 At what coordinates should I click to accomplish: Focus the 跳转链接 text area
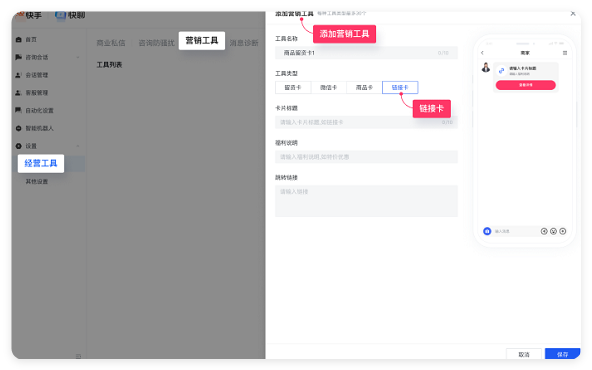coord(366,201)
